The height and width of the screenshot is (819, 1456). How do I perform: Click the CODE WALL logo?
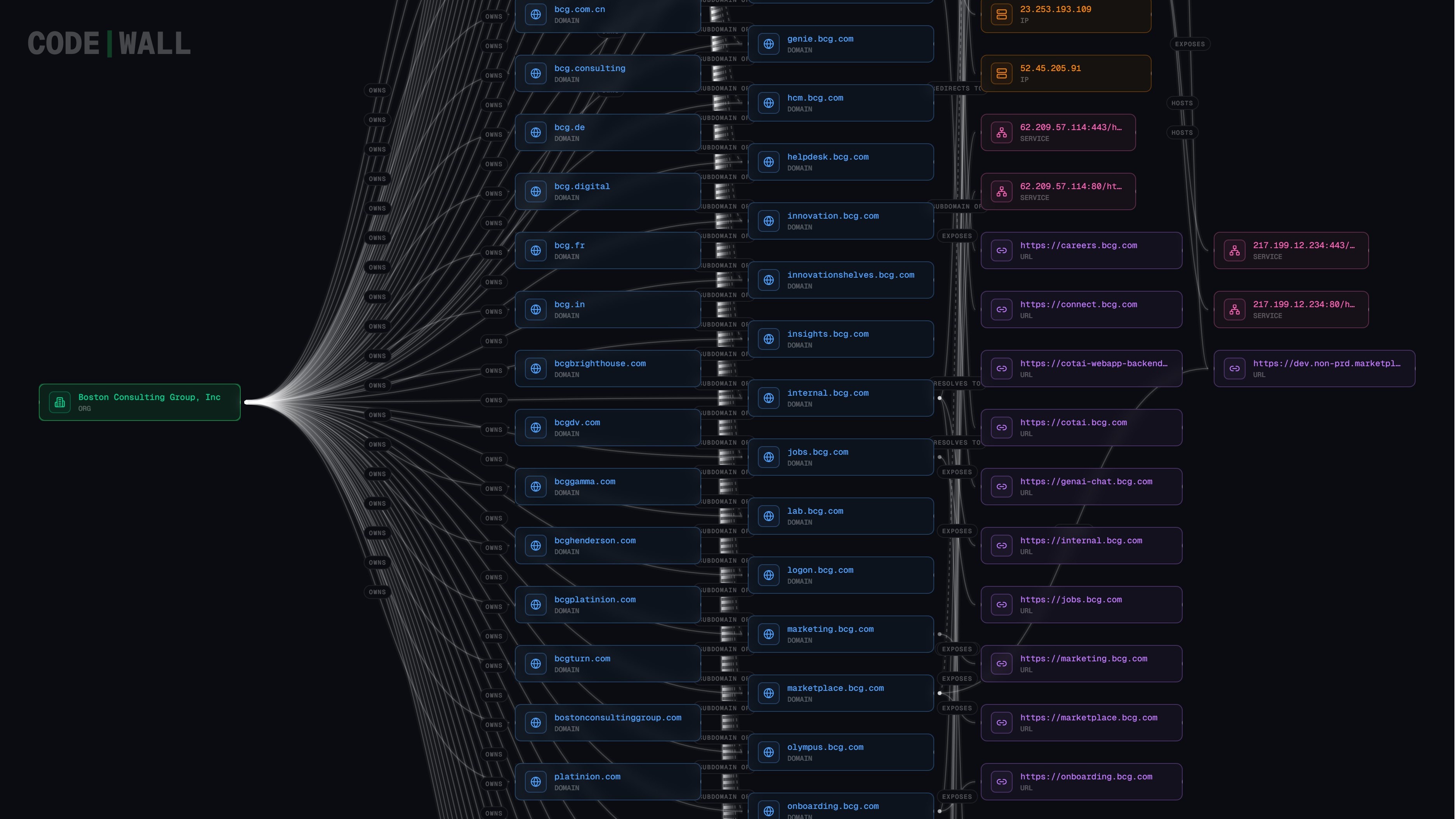click(109, 43)
